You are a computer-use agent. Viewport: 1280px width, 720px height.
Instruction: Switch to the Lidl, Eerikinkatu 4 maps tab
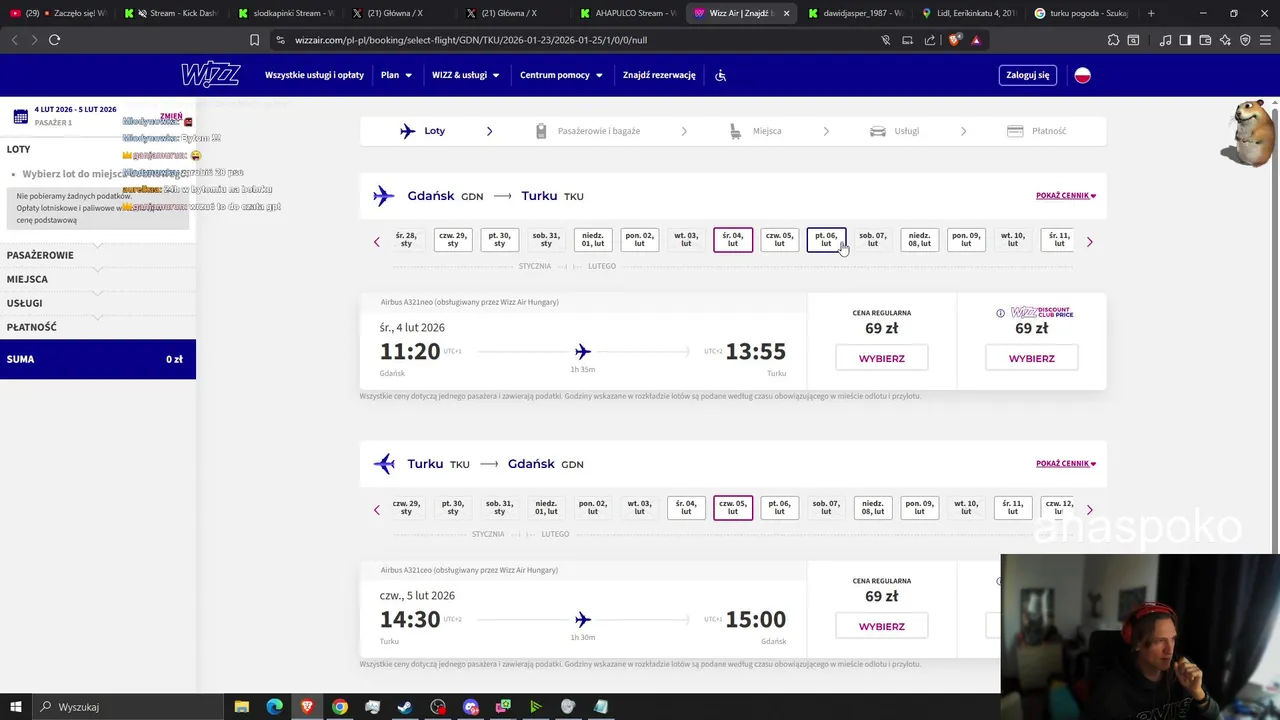968,13
